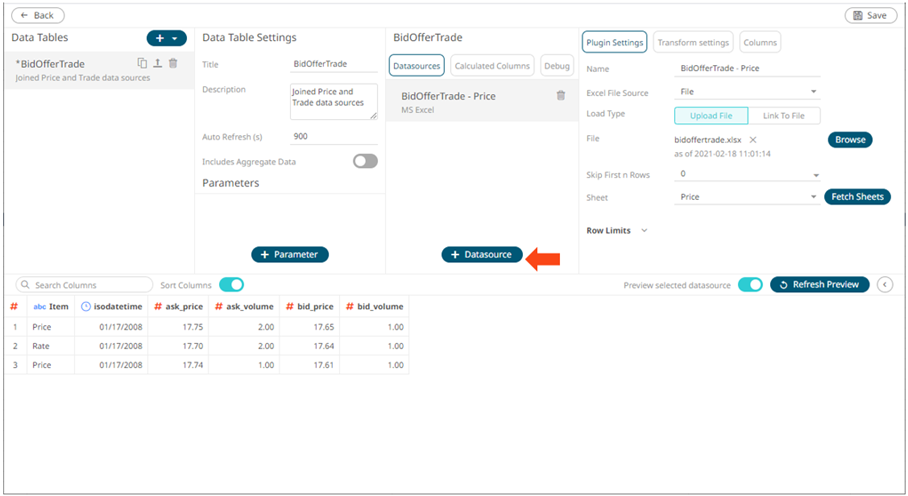Image resolution: width=908 pixels, height=496 pixels.
Task: Go back using the Back button
Action: pyautogui.click(x=38, y=16)
